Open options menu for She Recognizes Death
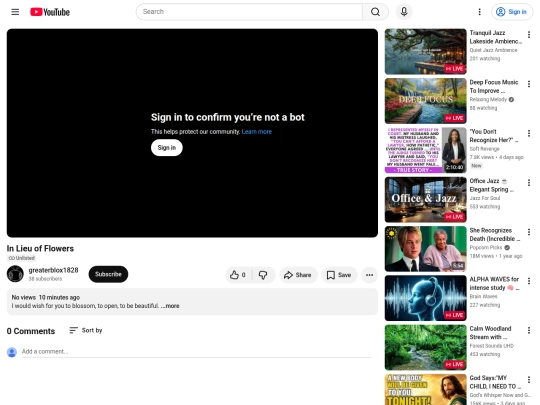Screen dimensions: 540x405 tap(529, 231)
